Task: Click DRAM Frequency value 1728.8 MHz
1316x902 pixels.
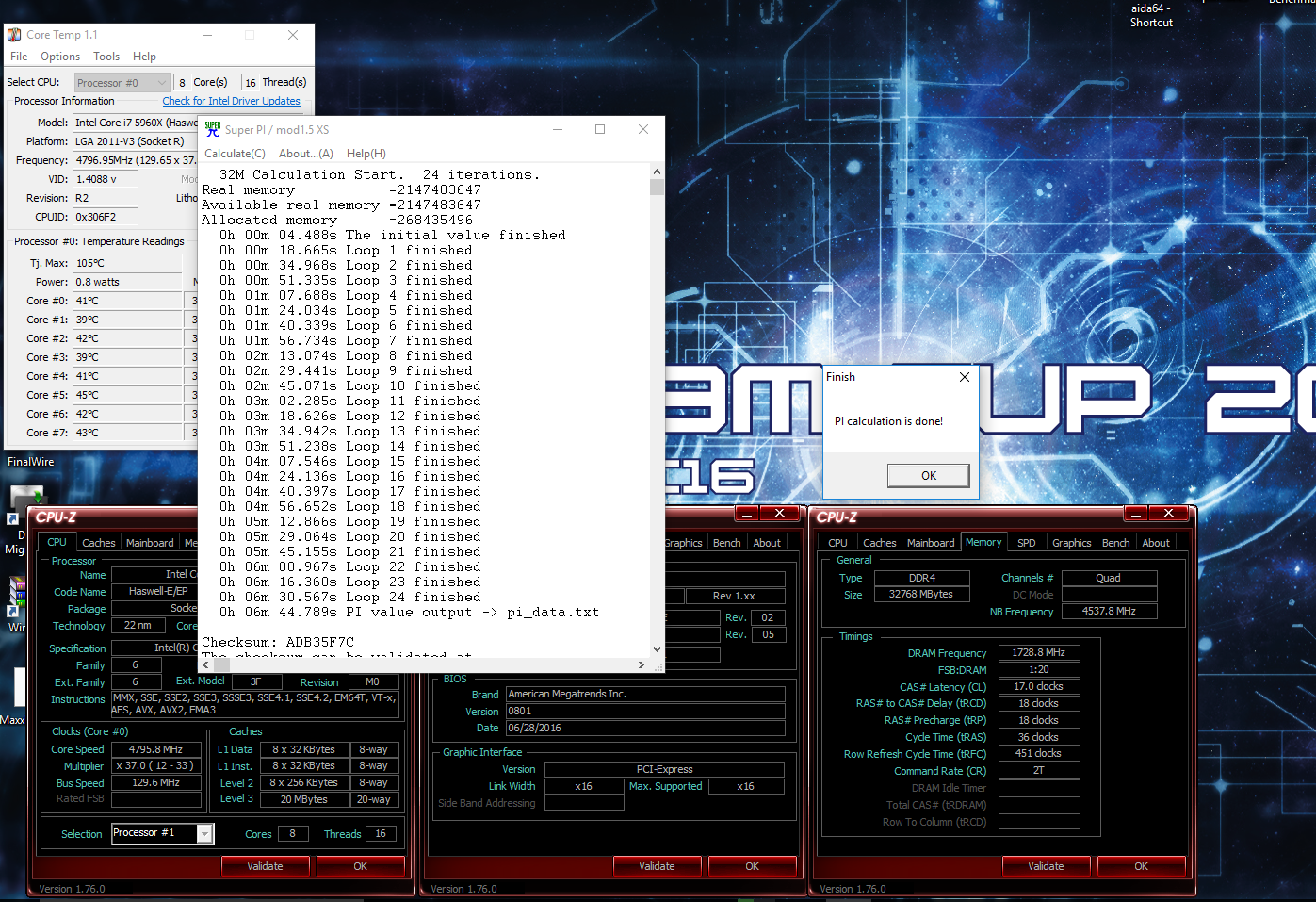Action: (1038, 652)
